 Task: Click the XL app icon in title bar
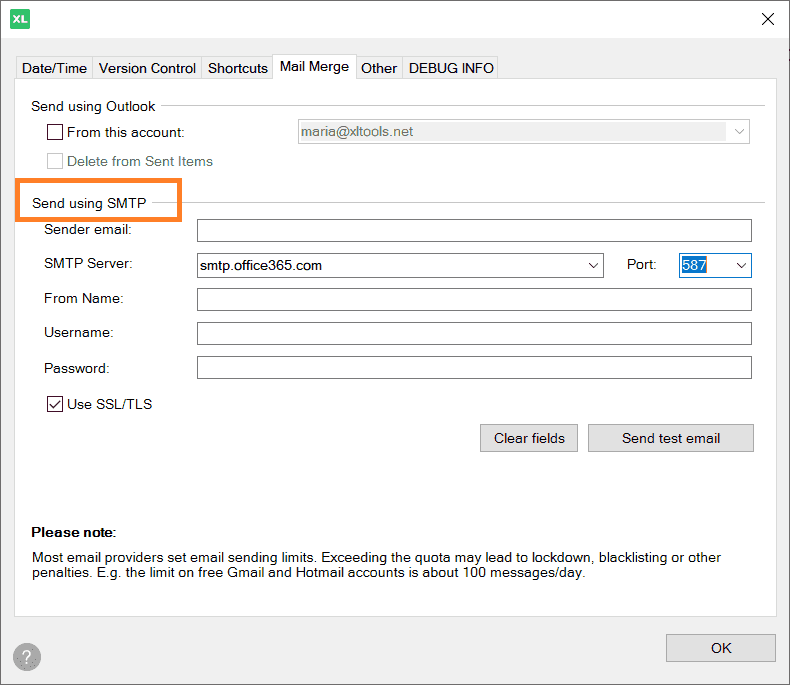20,19
